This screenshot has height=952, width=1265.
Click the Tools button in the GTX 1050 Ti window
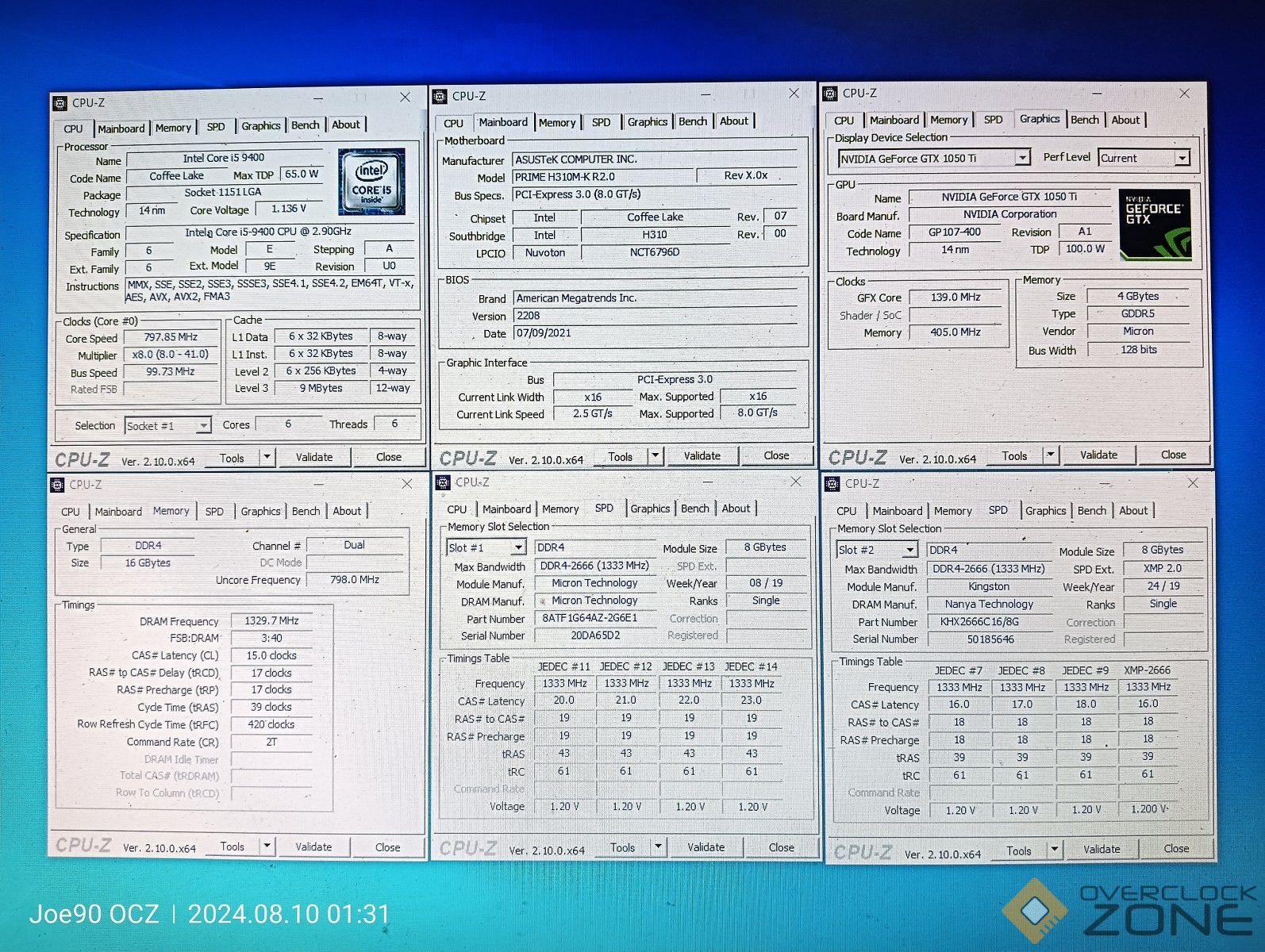[x=1015, y=455]
